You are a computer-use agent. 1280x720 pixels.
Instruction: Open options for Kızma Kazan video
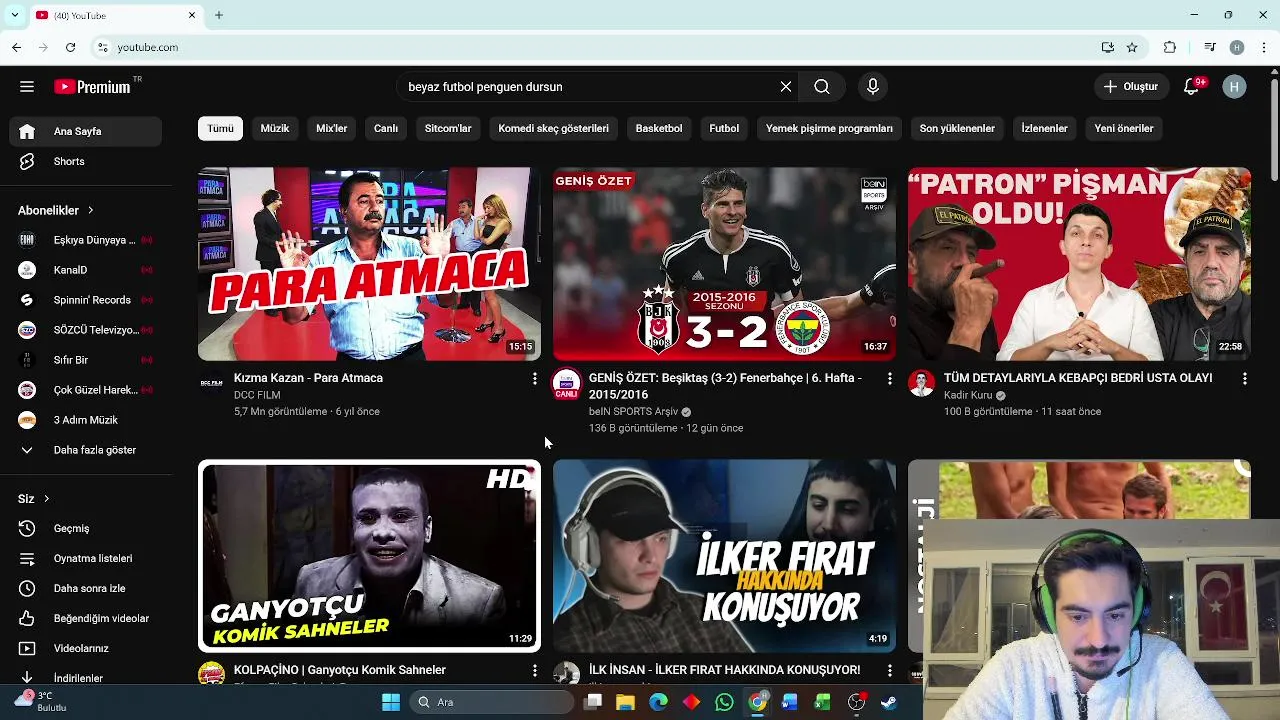[535, 379]
